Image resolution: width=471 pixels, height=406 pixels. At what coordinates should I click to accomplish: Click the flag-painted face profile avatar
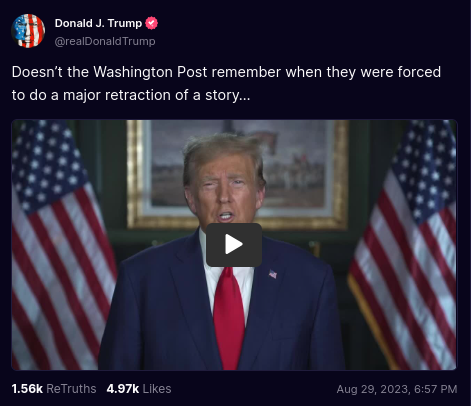tap(28, 31)
